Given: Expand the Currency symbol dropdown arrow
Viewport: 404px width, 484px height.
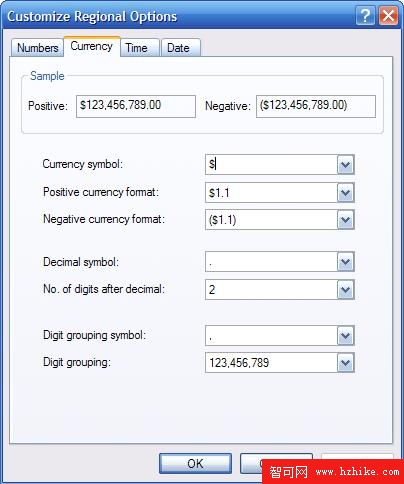Looking at the screenshot, I should 345,164.
